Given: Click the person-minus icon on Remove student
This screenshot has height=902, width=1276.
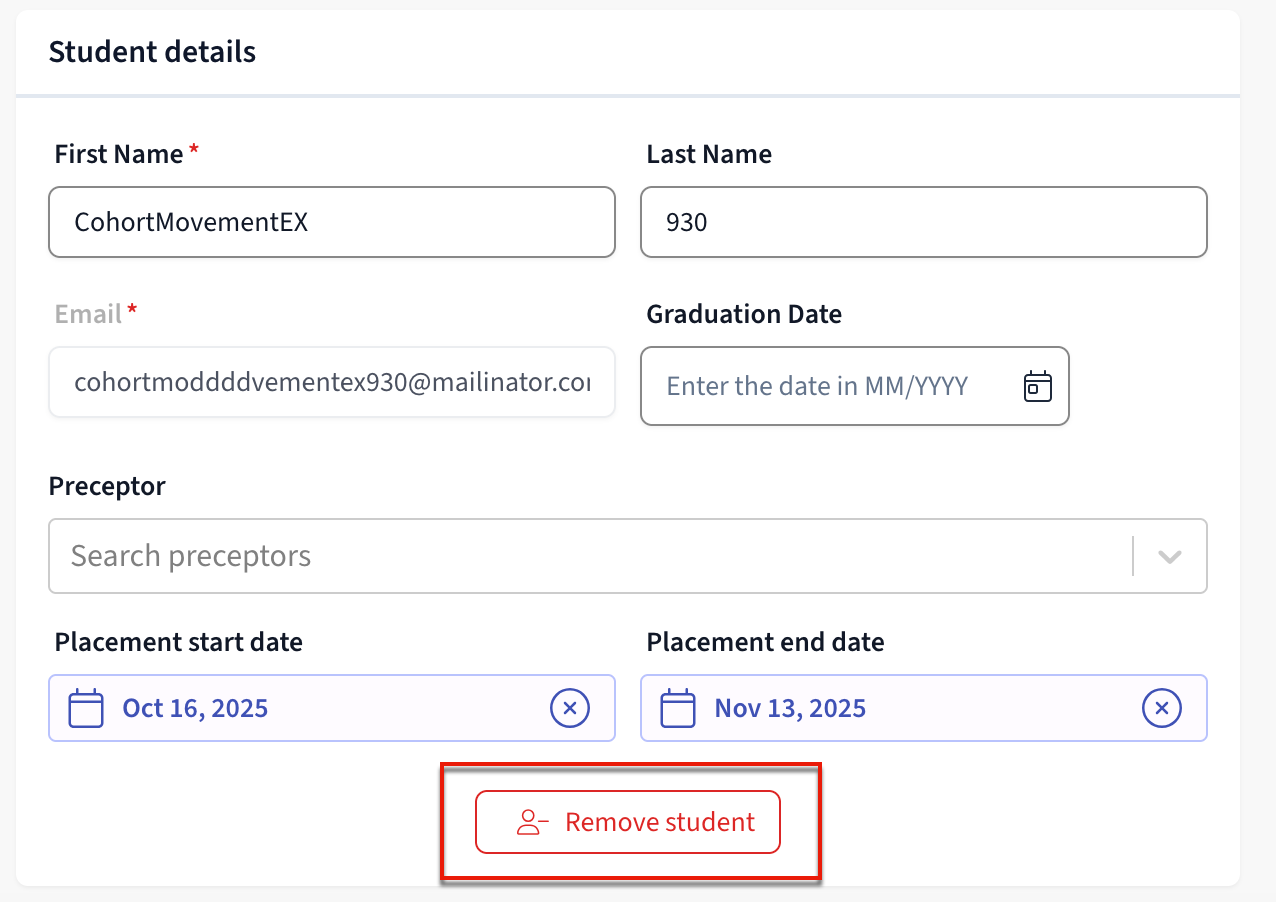Looking at the screenshot, I should tap(532, 822).
